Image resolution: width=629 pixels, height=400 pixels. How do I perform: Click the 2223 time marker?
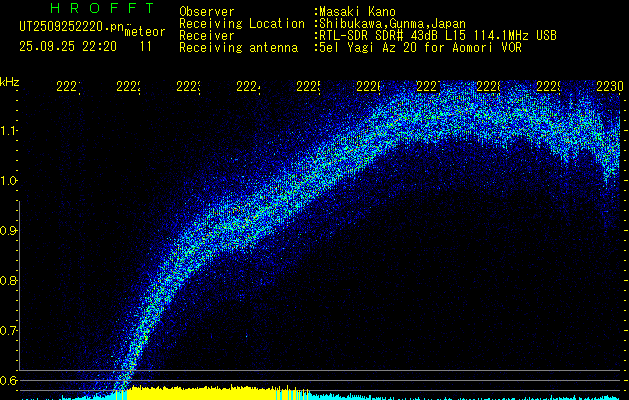click(189, 86)
